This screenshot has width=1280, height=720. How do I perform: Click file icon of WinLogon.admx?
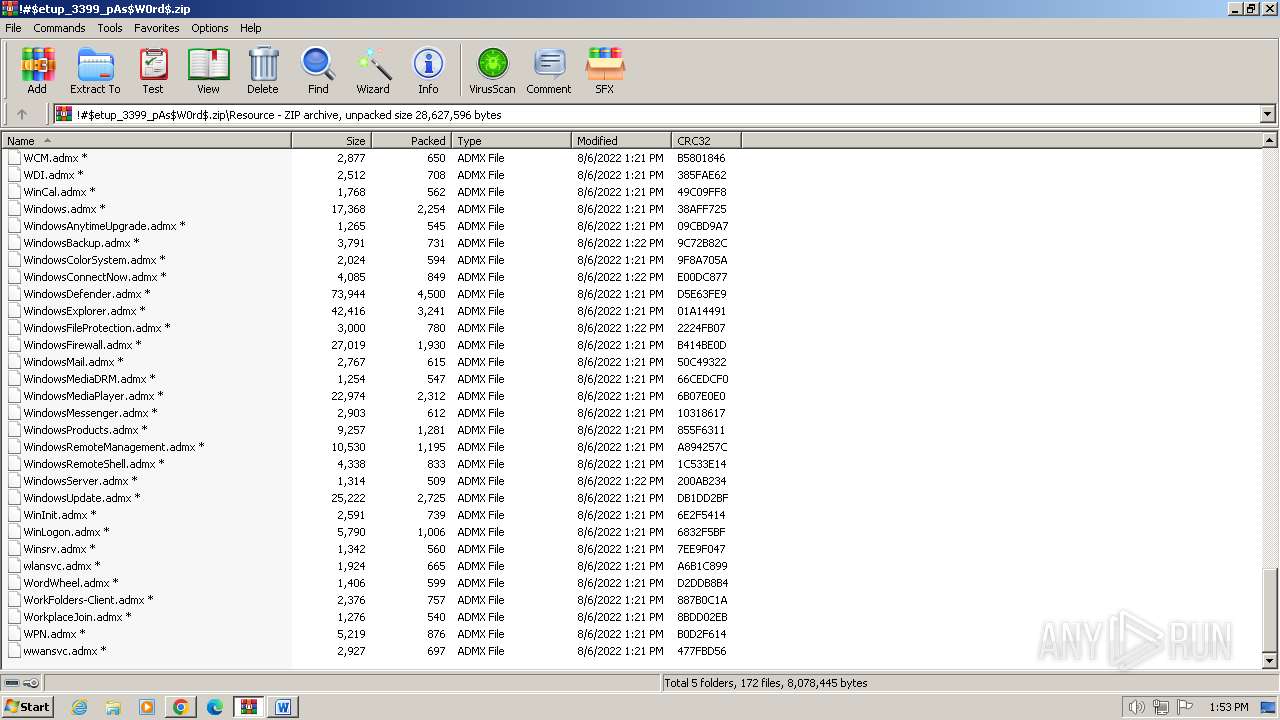point(14,532)
